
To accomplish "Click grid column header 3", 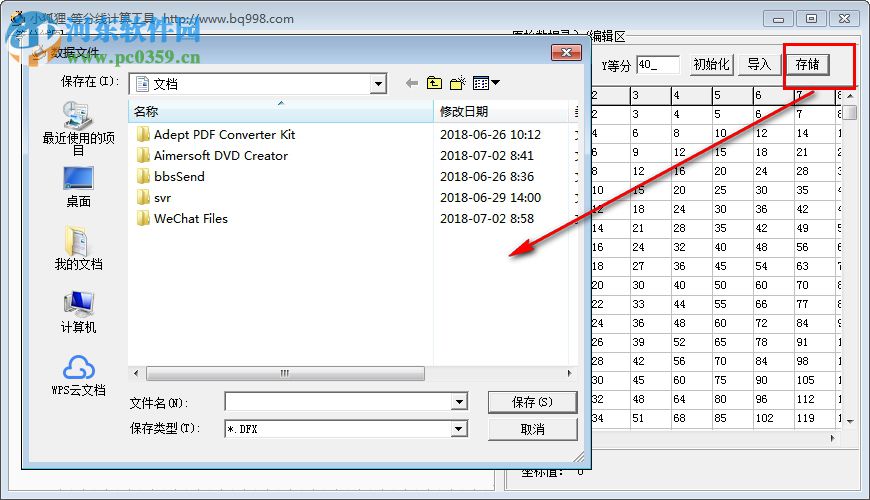I will pos(650,95).
